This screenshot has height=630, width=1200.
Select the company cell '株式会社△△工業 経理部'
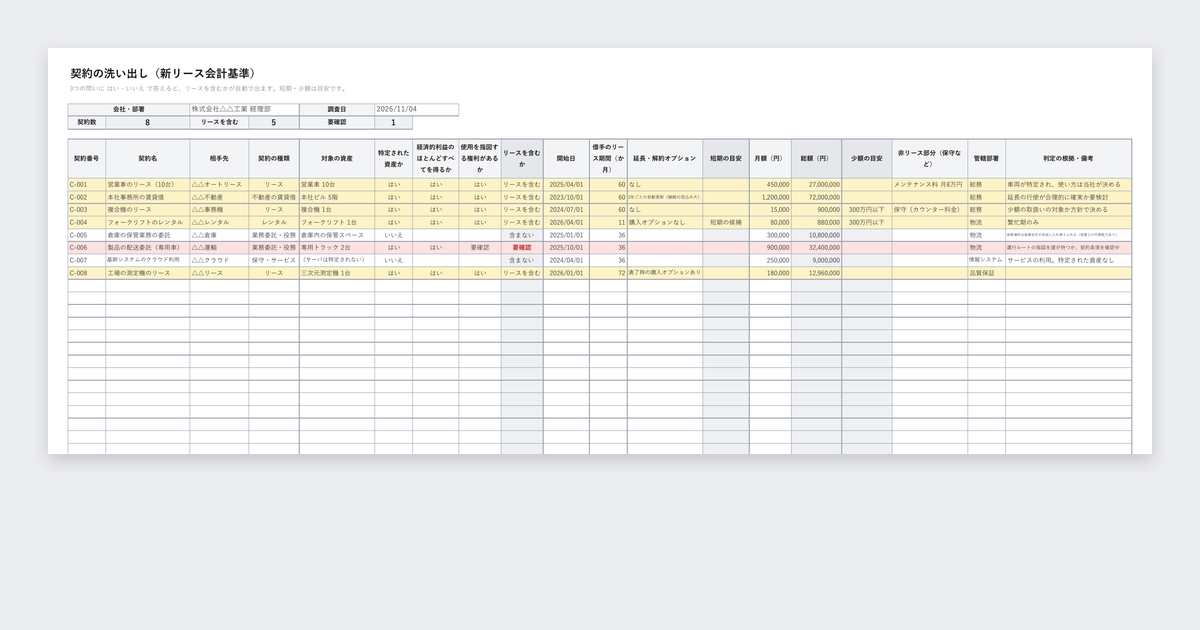[244, 109]
